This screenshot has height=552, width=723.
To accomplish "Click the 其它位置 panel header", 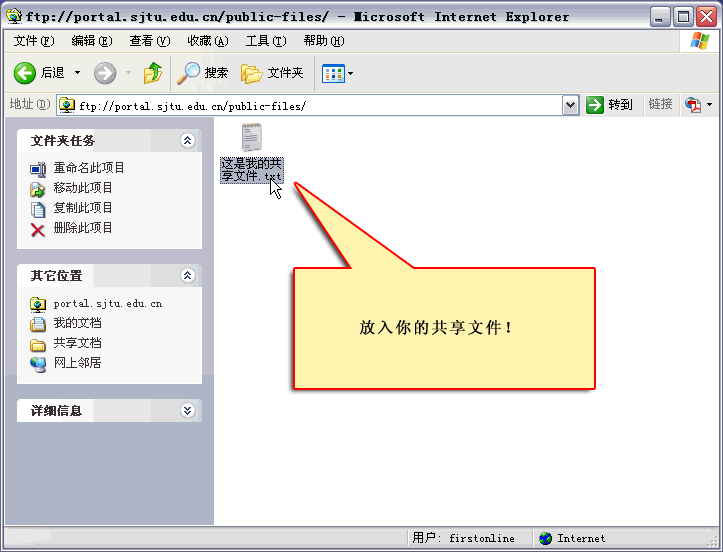I will pos(109,276).
